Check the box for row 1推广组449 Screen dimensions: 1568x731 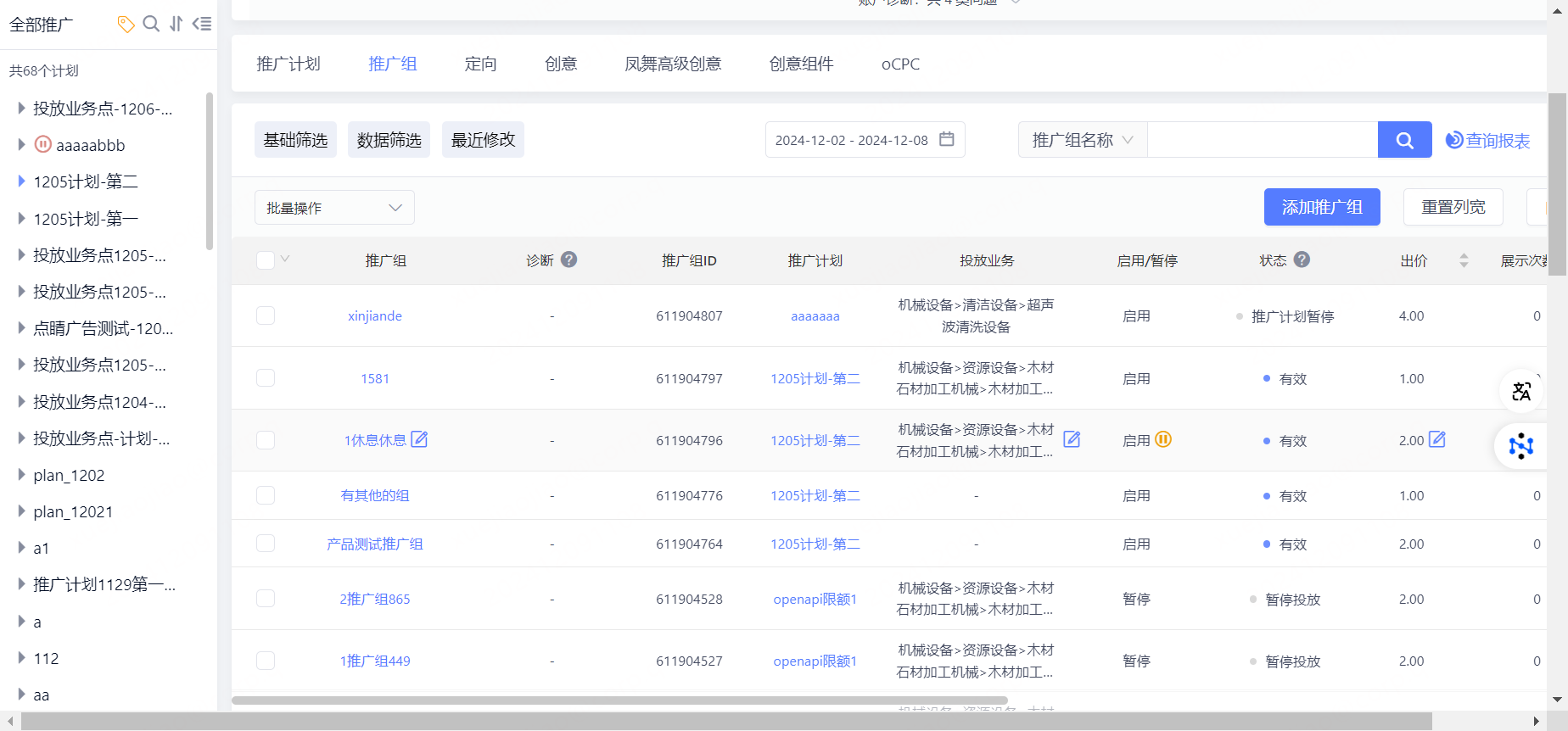coord(266,660)
